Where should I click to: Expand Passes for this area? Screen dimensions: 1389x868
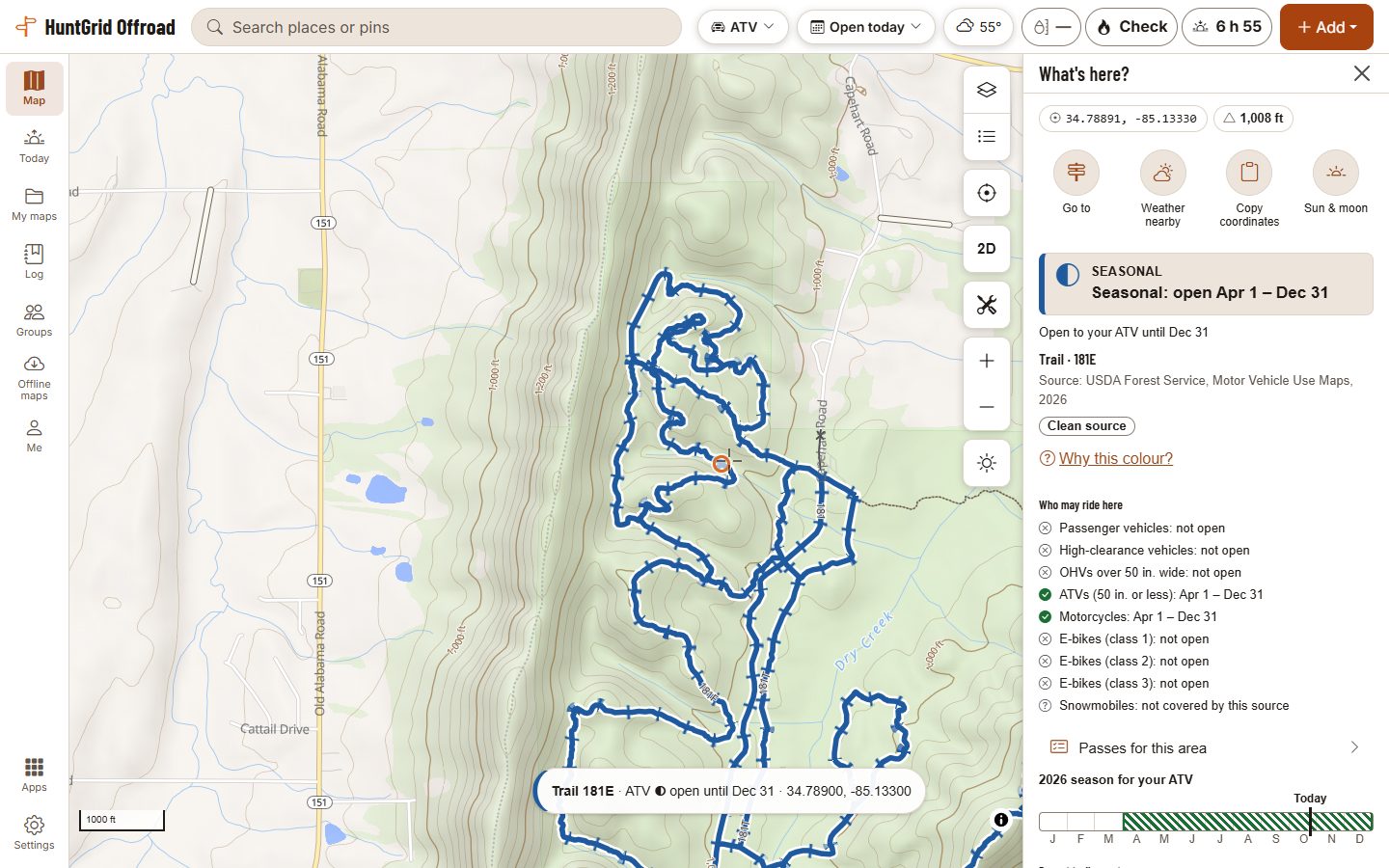pos(1206,747)
